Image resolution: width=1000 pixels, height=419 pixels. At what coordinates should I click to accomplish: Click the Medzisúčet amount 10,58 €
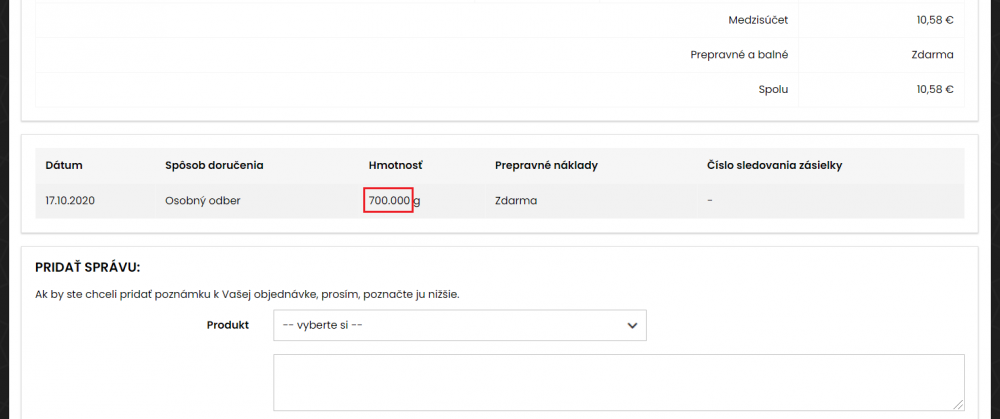(x=935, y=20)
